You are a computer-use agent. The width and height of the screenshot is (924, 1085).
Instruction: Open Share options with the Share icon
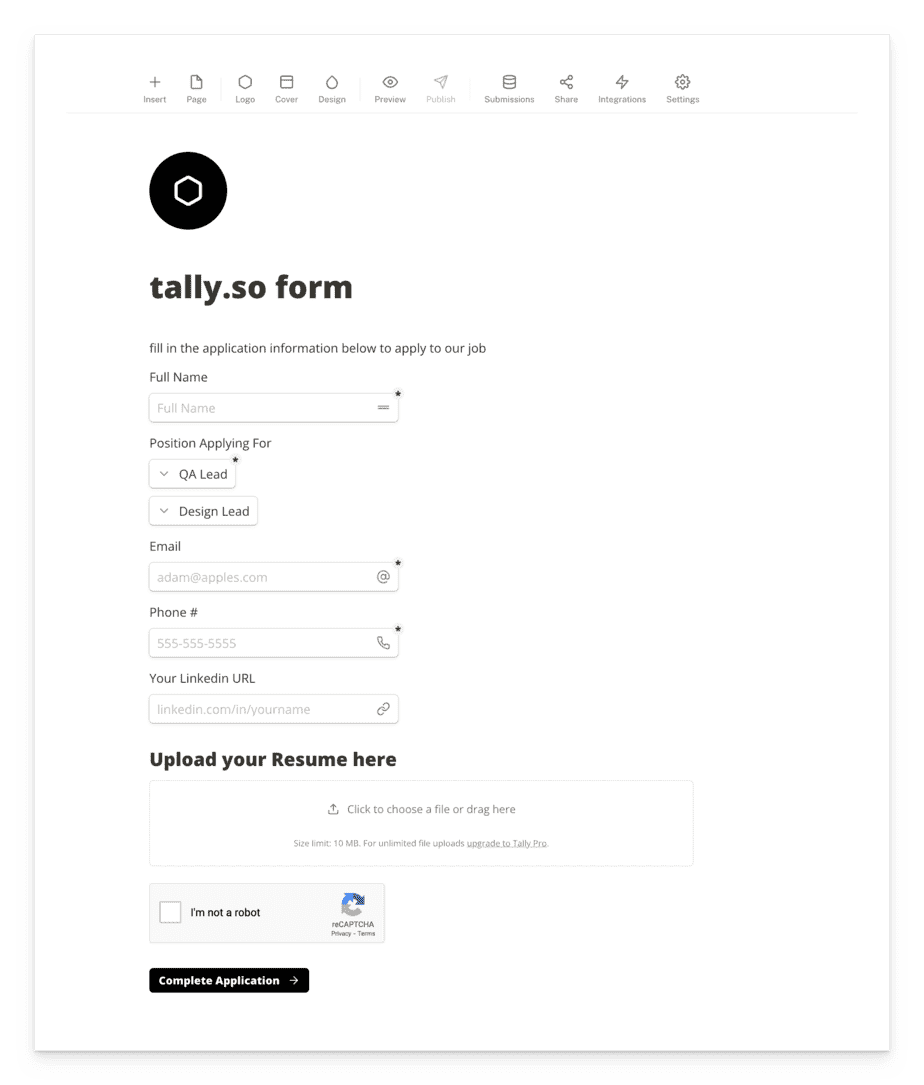(x=566, y=83)
